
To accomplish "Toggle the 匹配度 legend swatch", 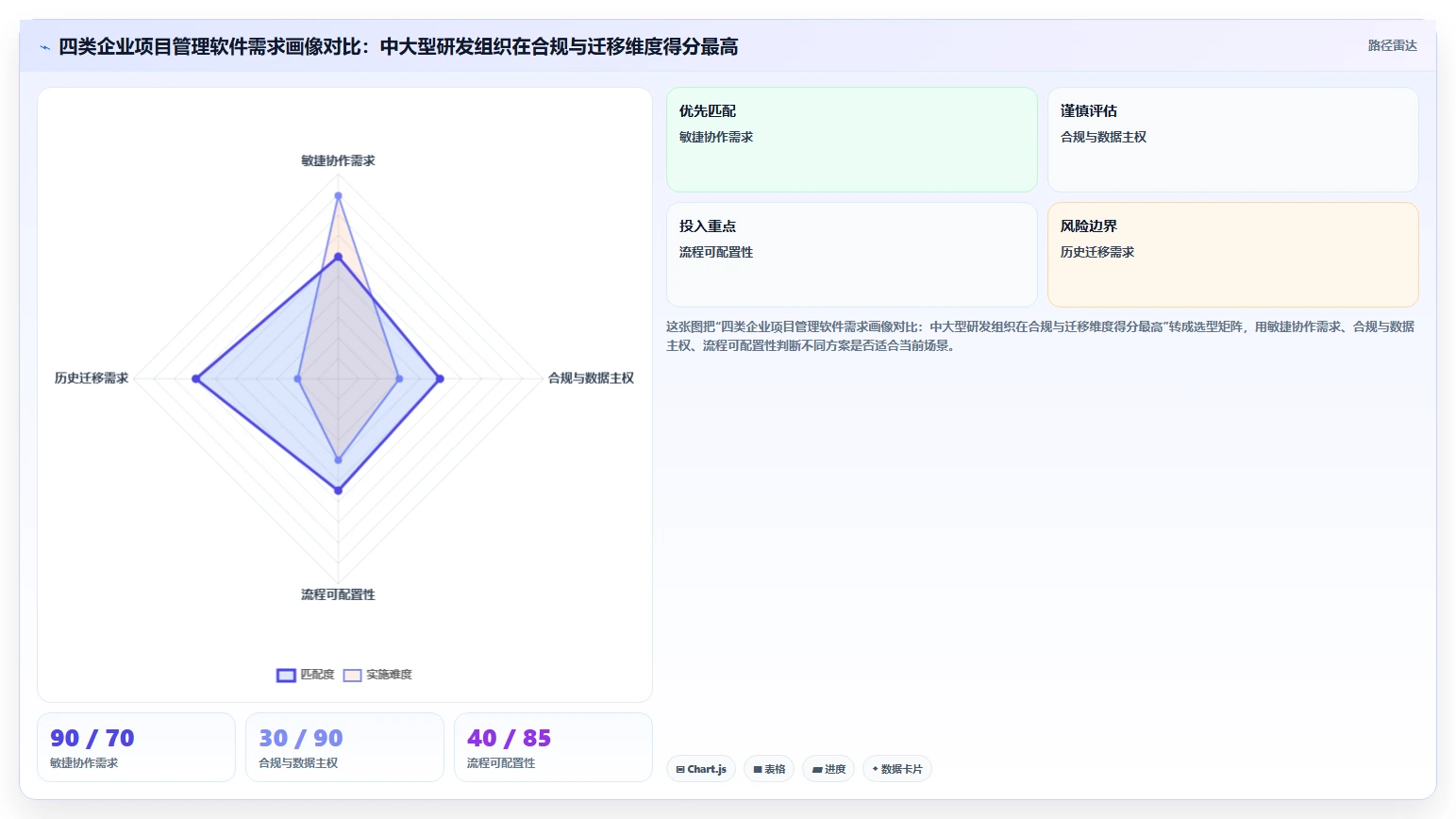I will [286, 675].
